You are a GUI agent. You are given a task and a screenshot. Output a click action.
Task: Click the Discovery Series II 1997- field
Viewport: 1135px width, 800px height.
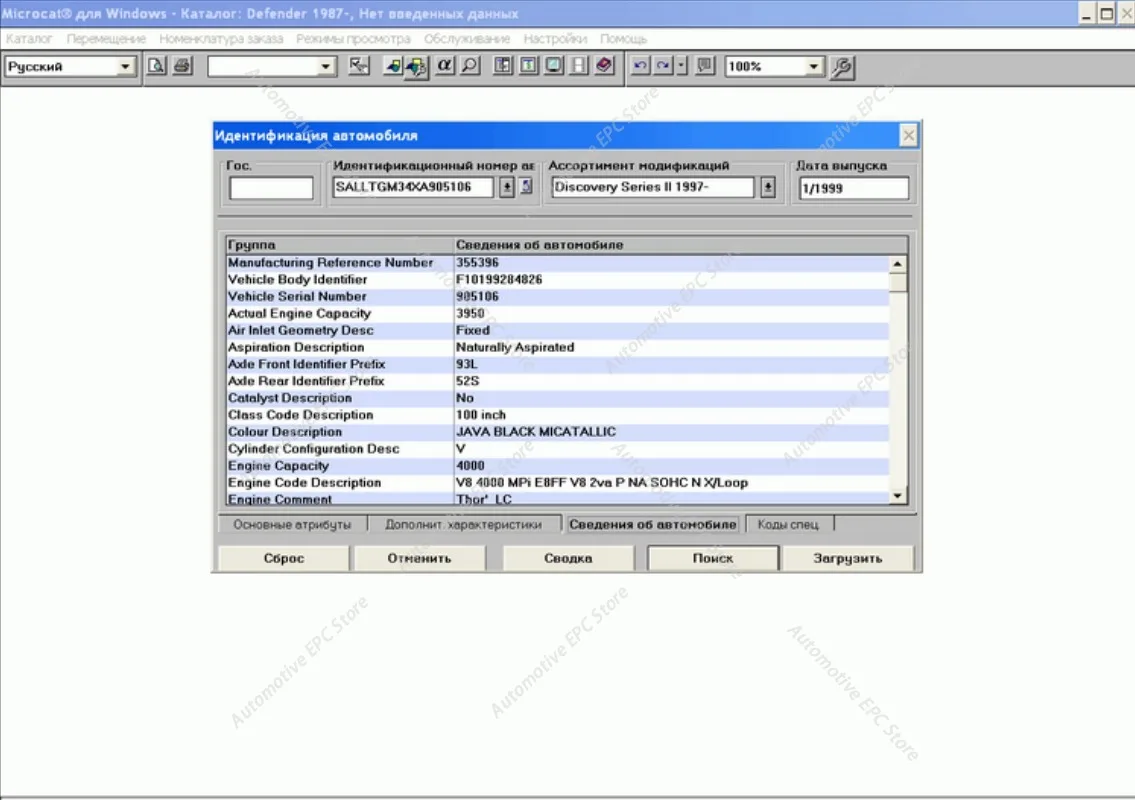pos(652,187)
